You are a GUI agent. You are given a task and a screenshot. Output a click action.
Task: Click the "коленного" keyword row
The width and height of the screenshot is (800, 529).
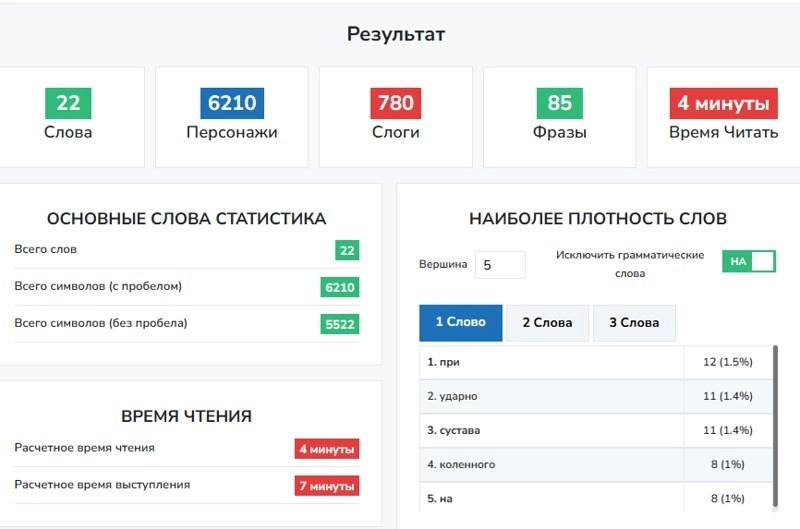pos(550,464)
